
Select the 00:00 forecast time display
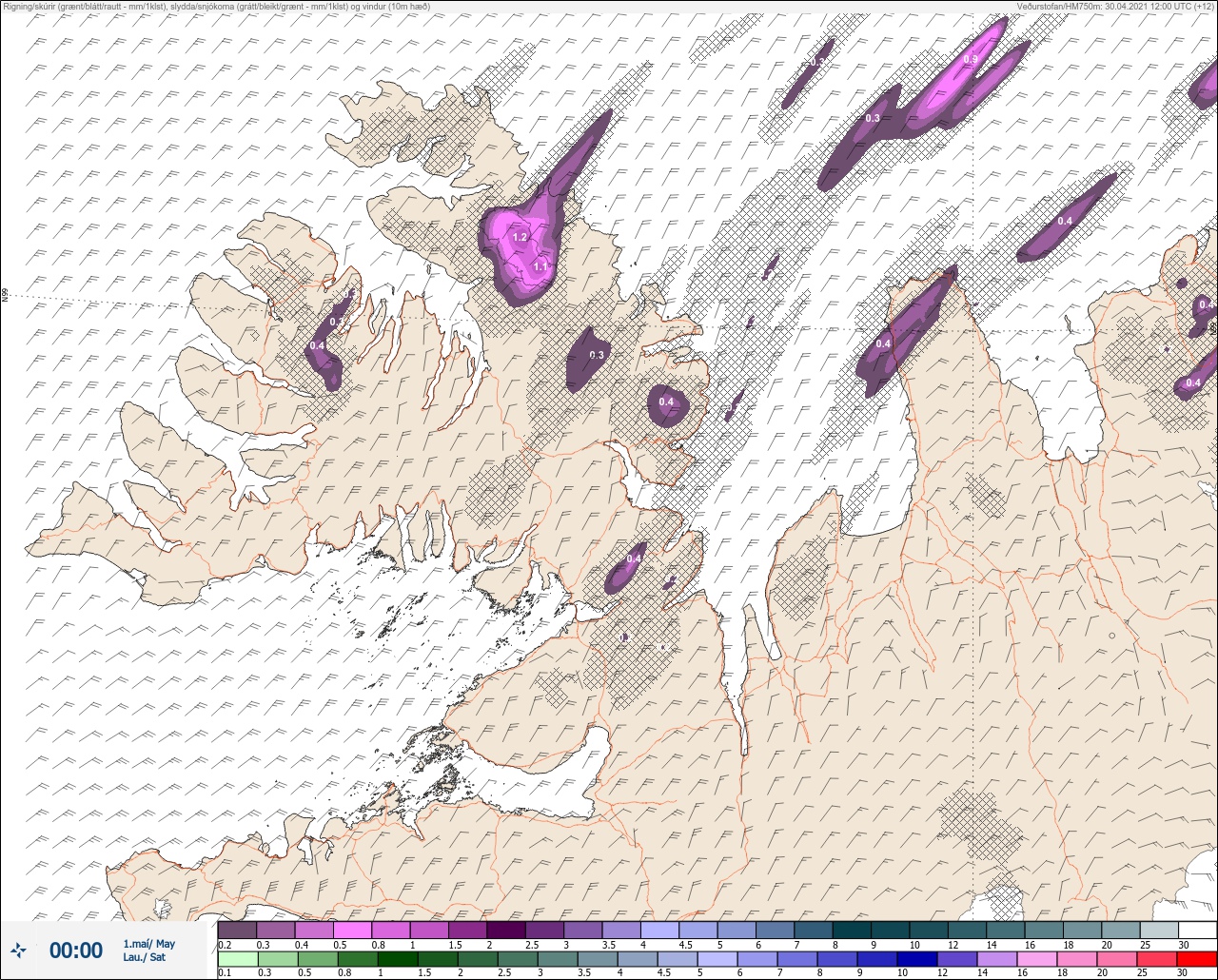click(76, 950)
